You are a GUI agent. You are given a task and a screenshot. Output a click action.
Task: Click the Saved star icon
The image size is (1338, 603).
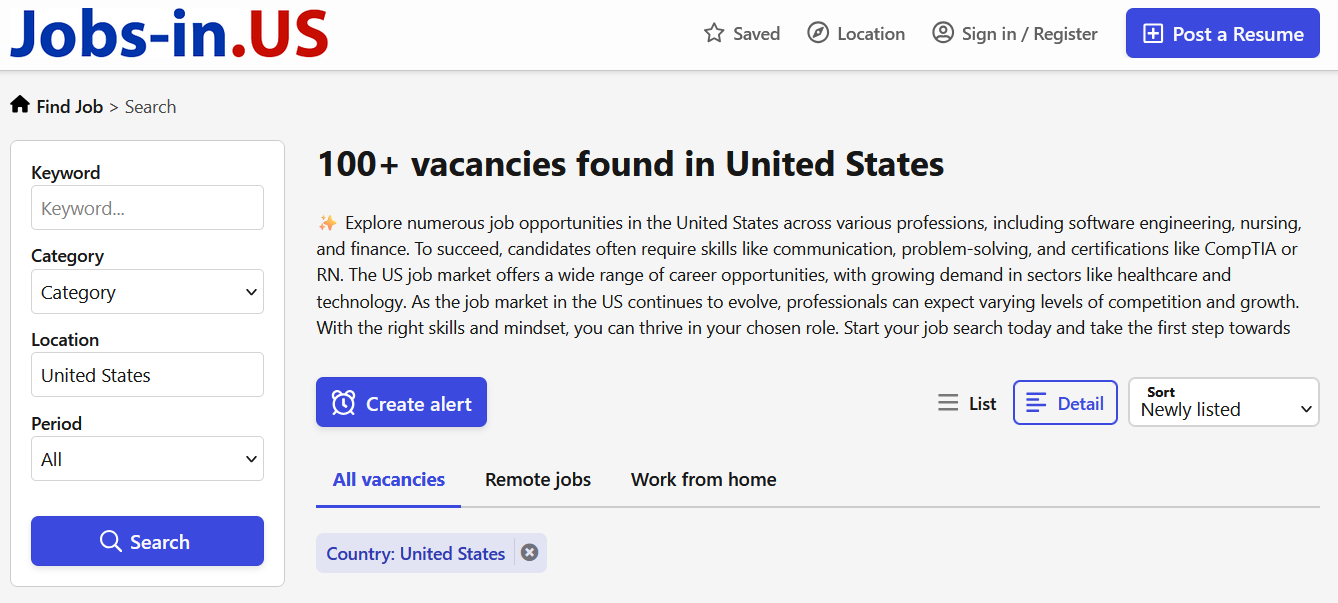[714, 32]
